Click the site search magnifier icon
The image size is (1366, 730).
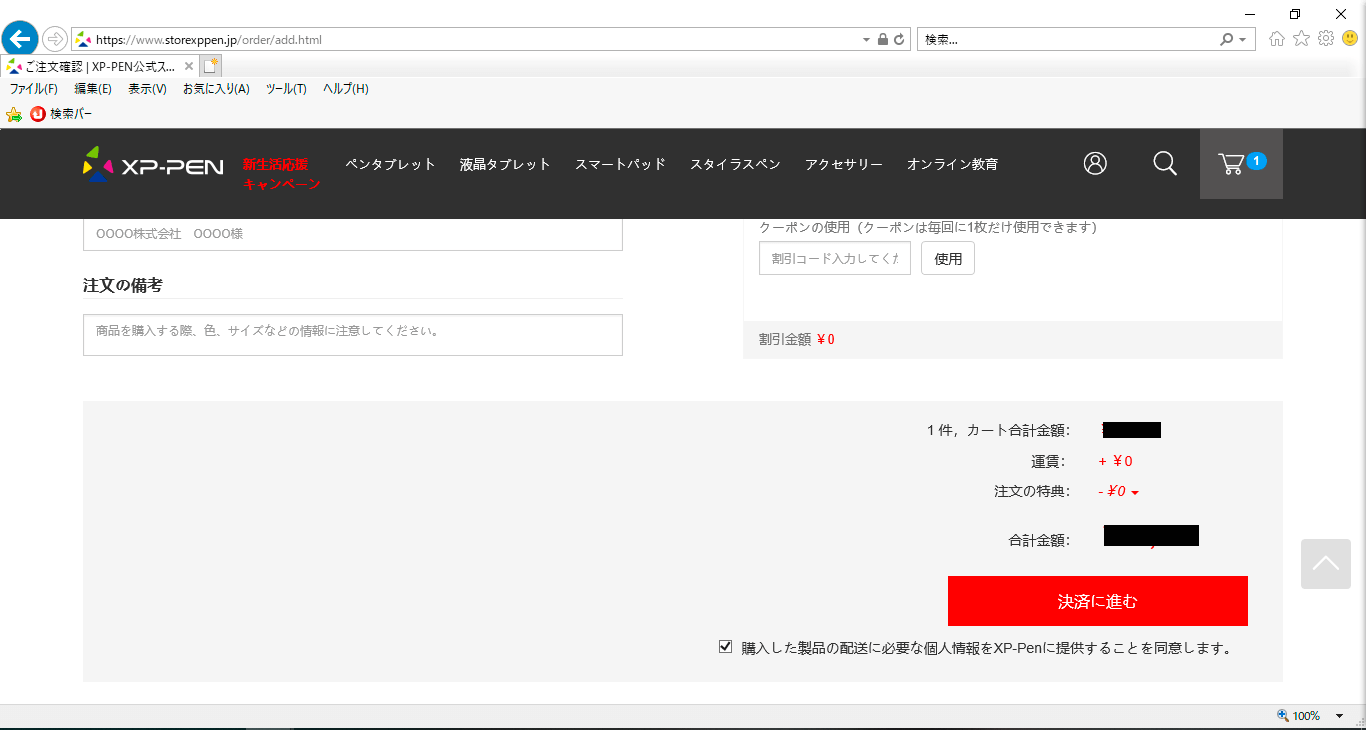1165,163
